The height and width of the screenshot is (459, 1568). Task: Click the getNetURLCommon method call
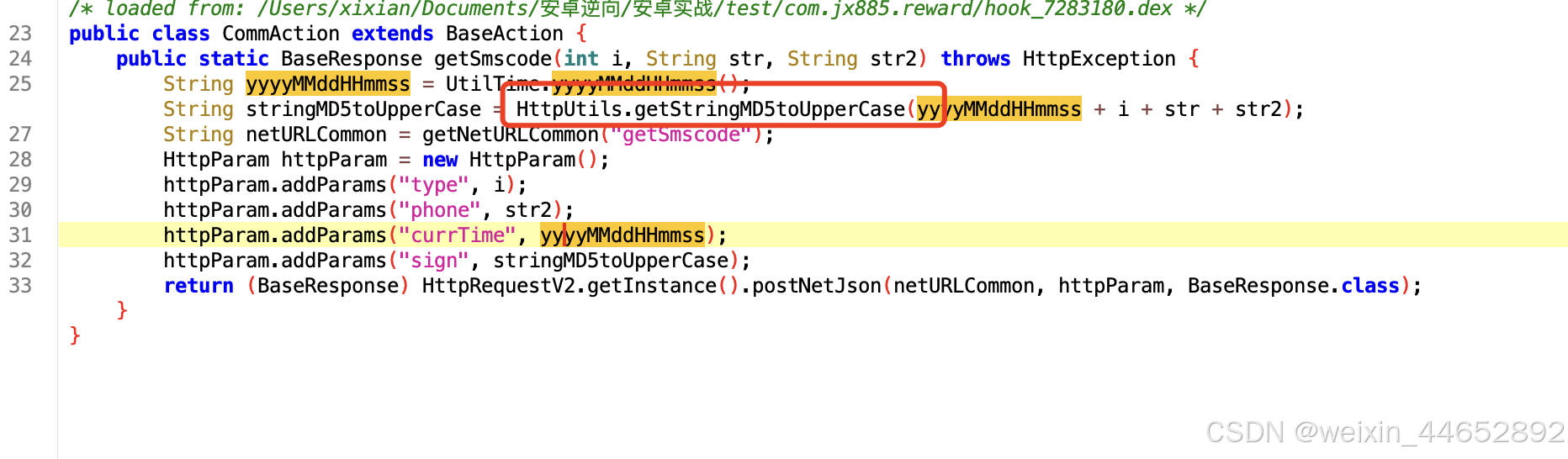(511, 135)
